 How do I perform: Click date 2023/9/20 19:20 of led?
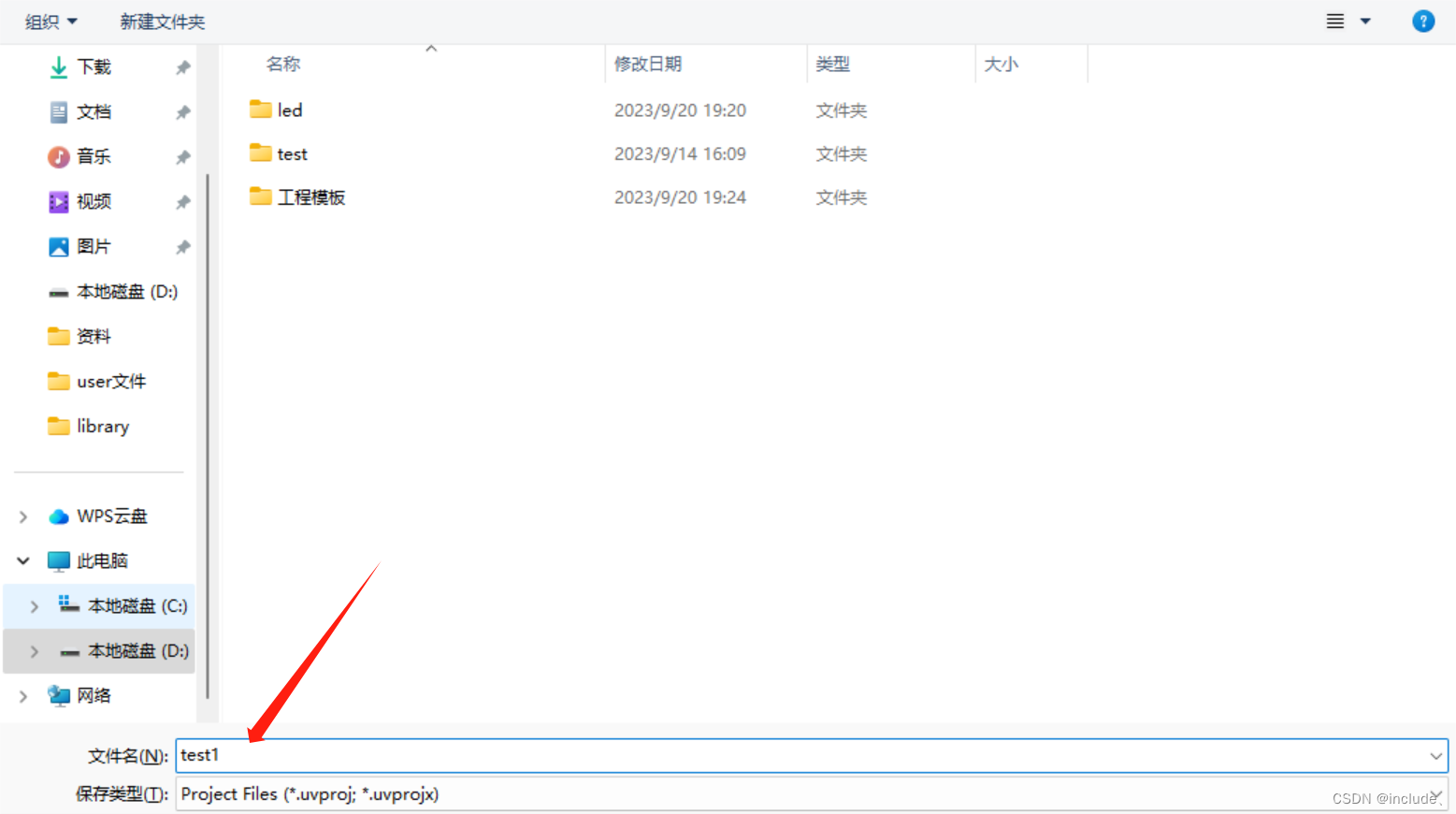(680, 110)
